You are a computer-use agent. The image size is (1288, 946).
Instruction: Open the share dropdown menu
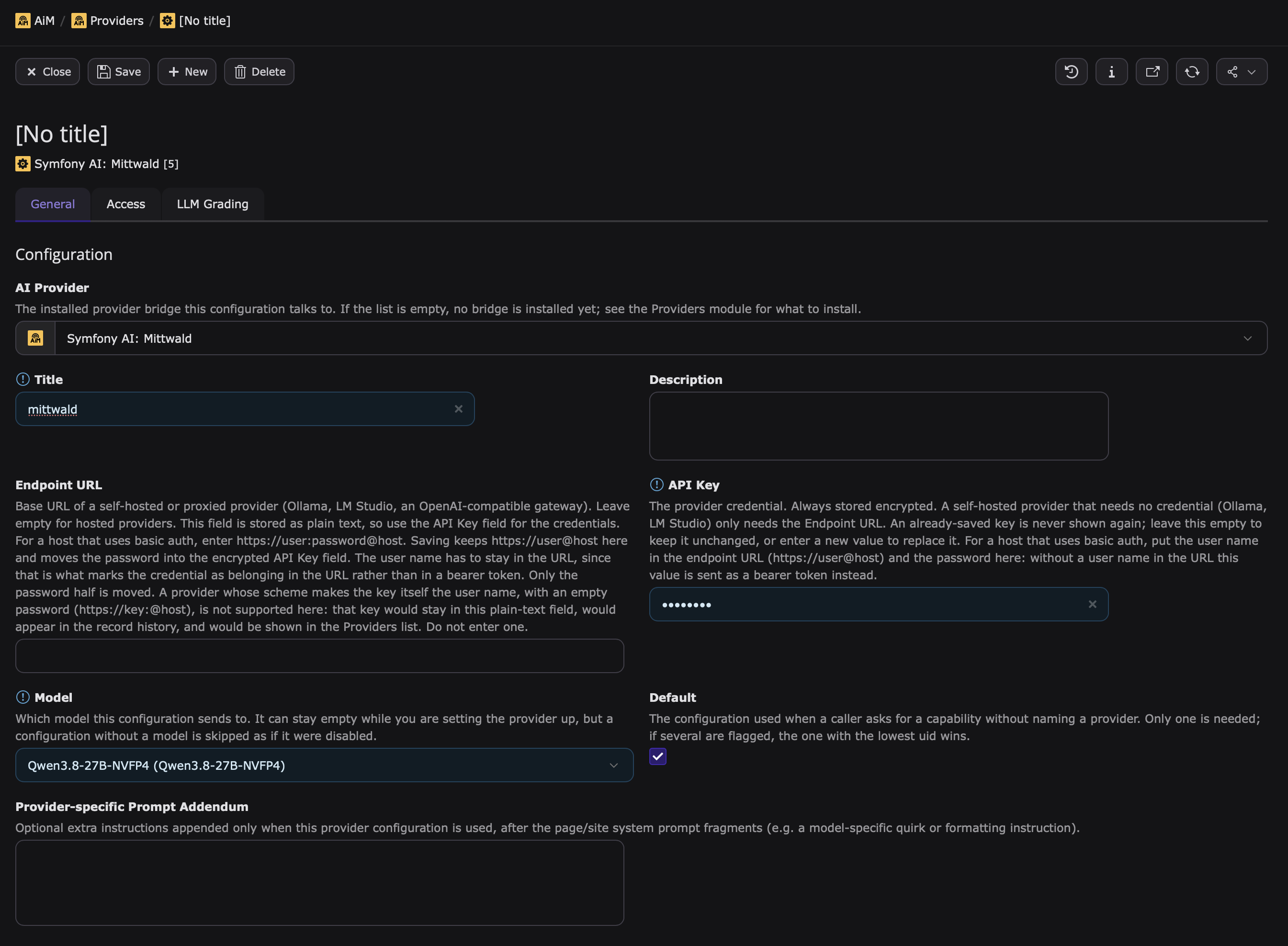(x=1241, y=72)
